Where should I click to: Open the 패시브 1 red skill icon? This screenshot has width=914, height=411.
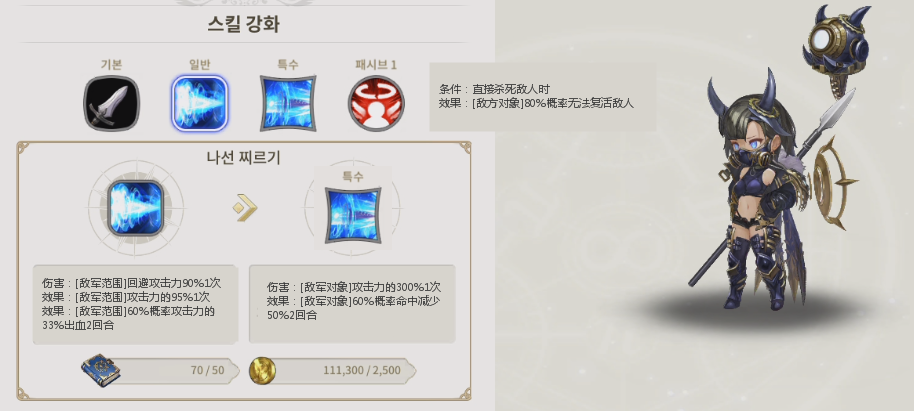point(377,103)
